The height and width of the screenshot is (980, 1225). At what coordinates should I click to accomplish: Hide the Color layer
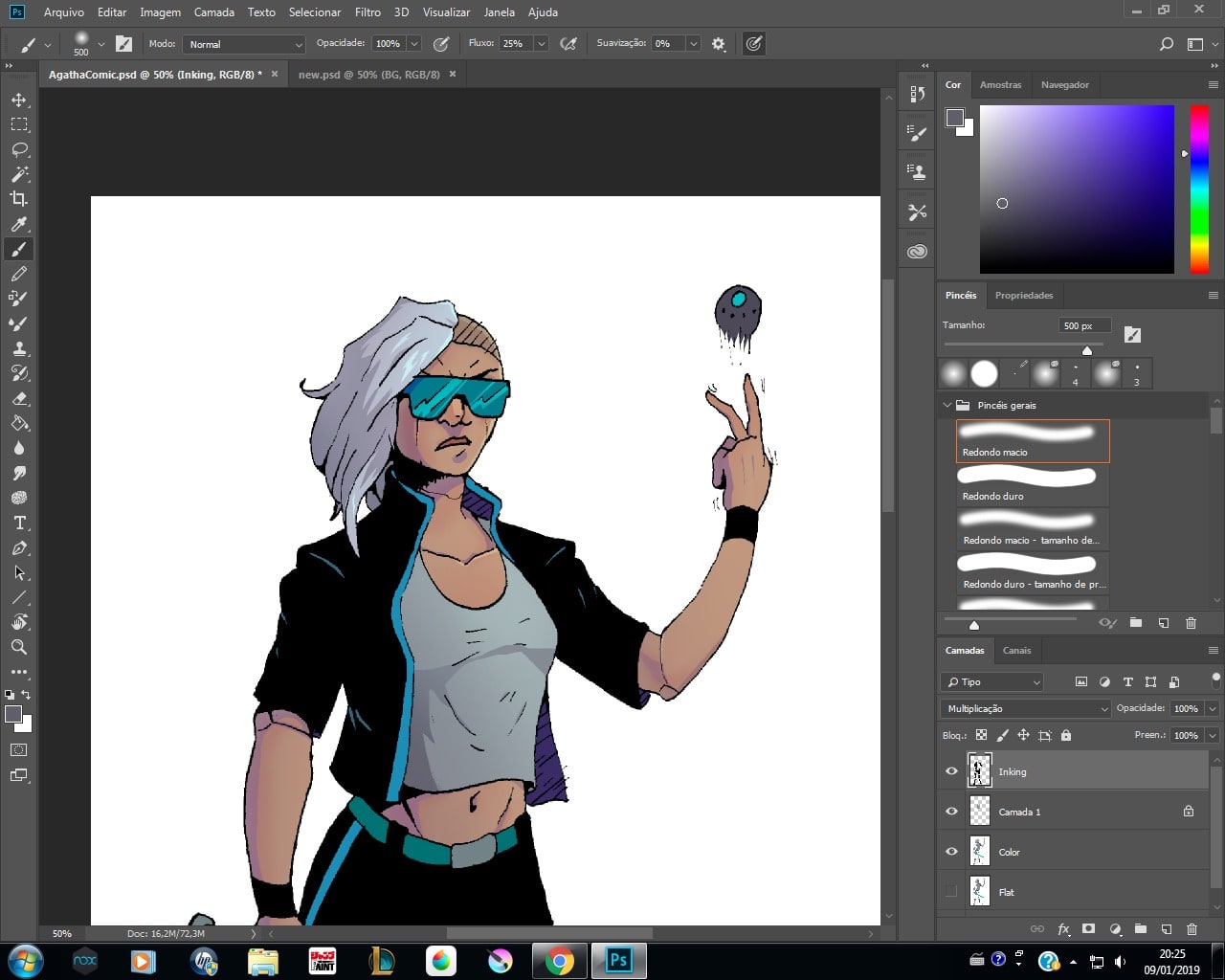951,852
